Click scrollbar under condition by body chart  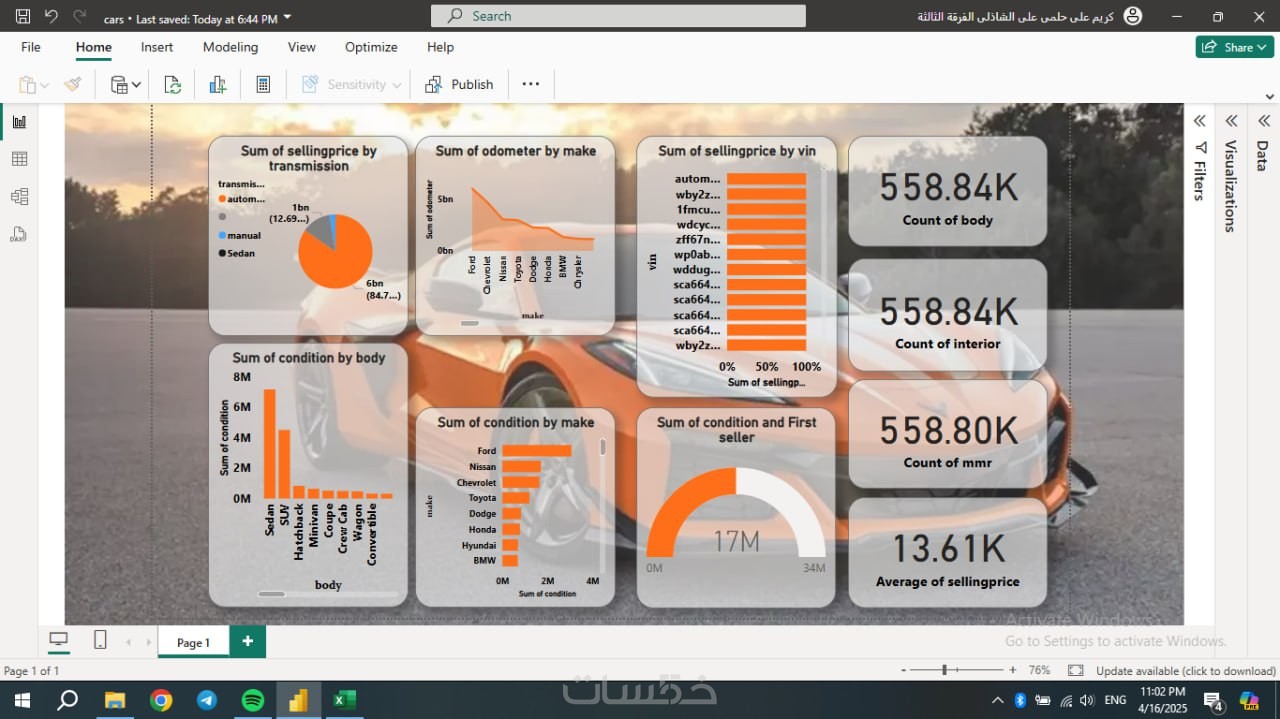pyautogui.click(x=272, y=594)
